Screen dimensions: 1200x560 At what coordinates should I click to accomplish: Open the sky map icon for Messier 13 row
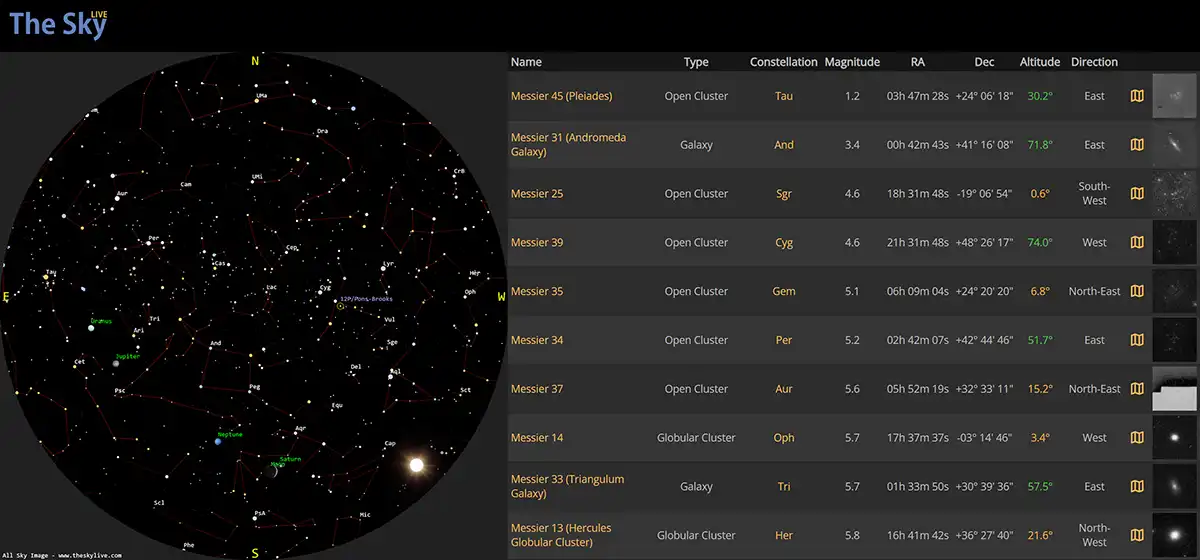point(1136,535)
